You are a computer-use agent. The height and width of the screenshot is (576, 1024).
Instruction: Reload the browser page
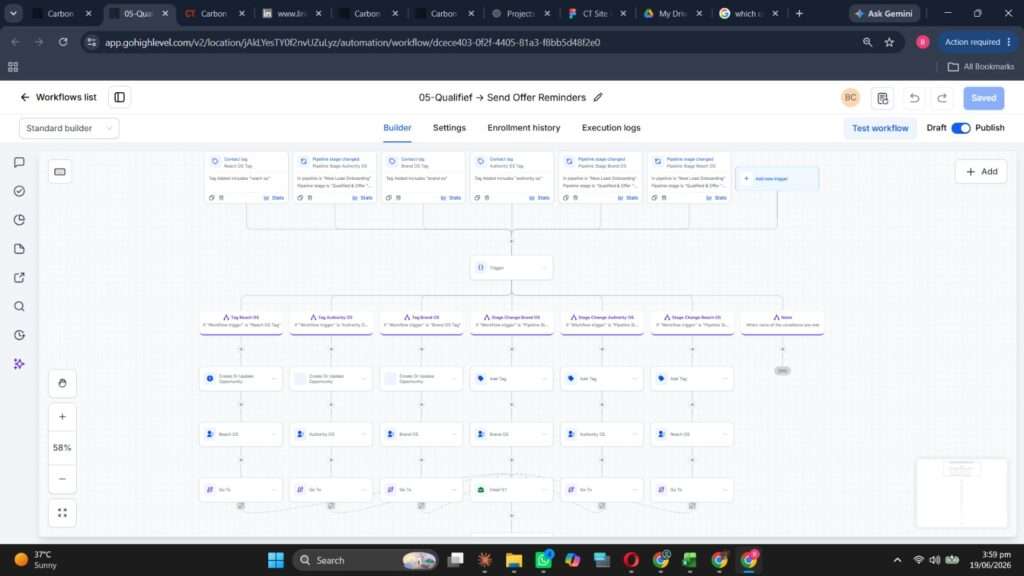click(x=63, y=42)
